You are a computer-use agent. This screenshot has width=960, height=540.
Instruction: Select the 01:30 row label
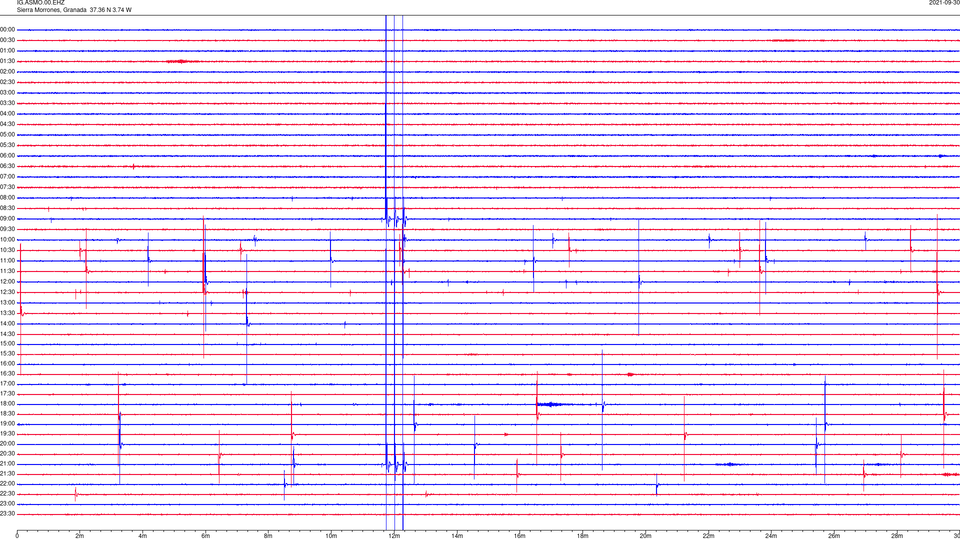[7, 61]
